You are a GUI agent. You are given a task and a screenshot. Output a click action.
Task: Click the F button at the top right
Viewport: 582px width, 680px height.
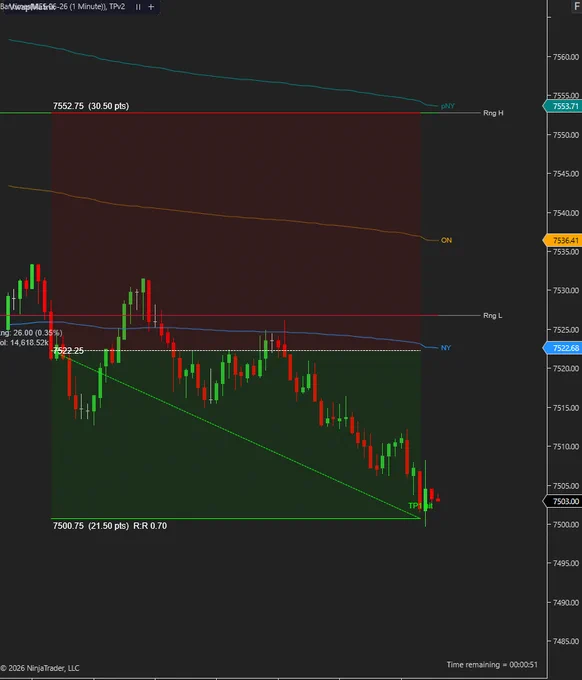(x=576, y=7)
